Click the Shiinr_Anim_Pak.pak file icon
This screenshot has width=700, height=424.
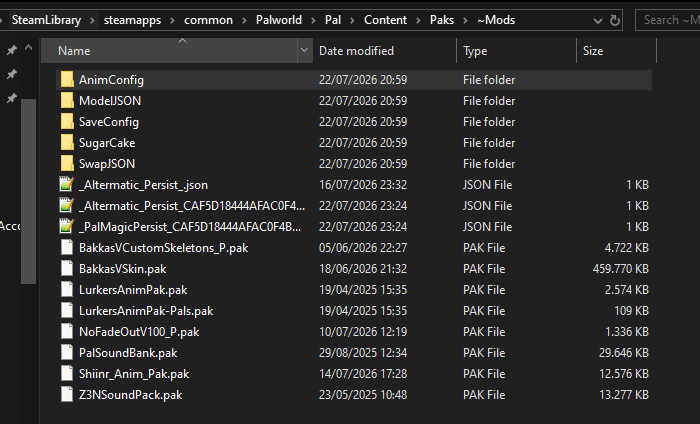pos(67,373)
